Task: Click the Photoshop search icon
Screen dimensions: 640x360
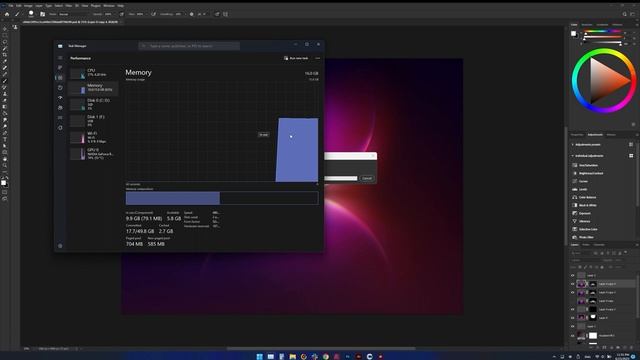Action: 624,14
